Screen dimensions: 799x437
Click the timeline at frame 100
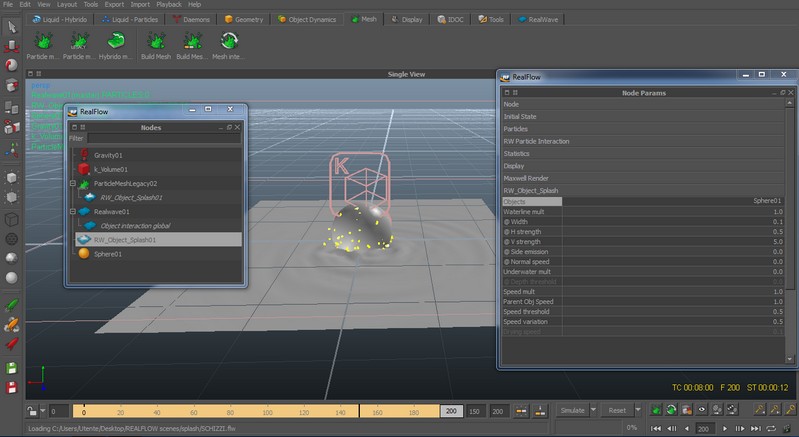coord(268,412)
